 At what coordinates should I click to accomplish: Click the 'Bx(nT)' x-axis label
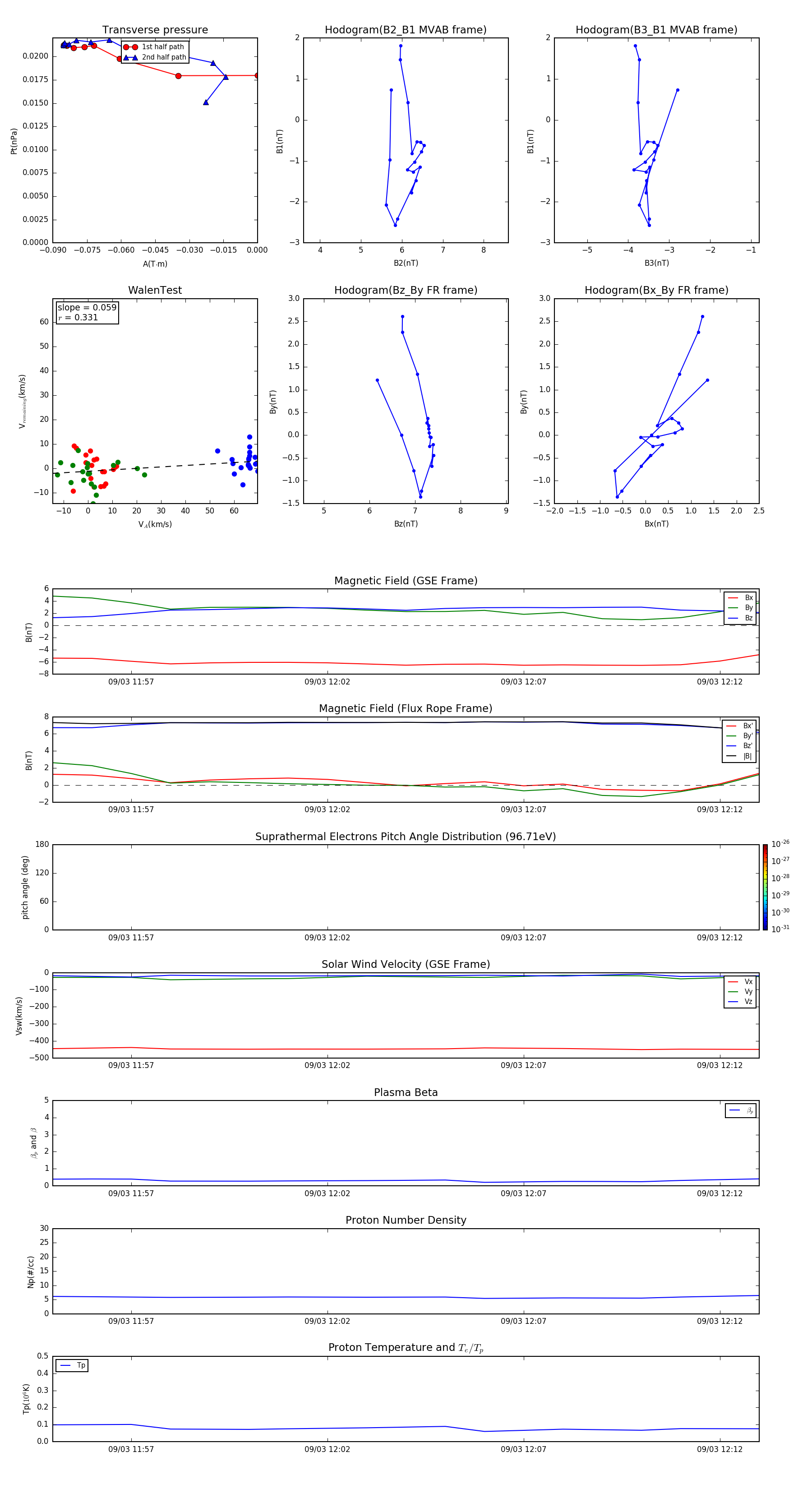656,524
